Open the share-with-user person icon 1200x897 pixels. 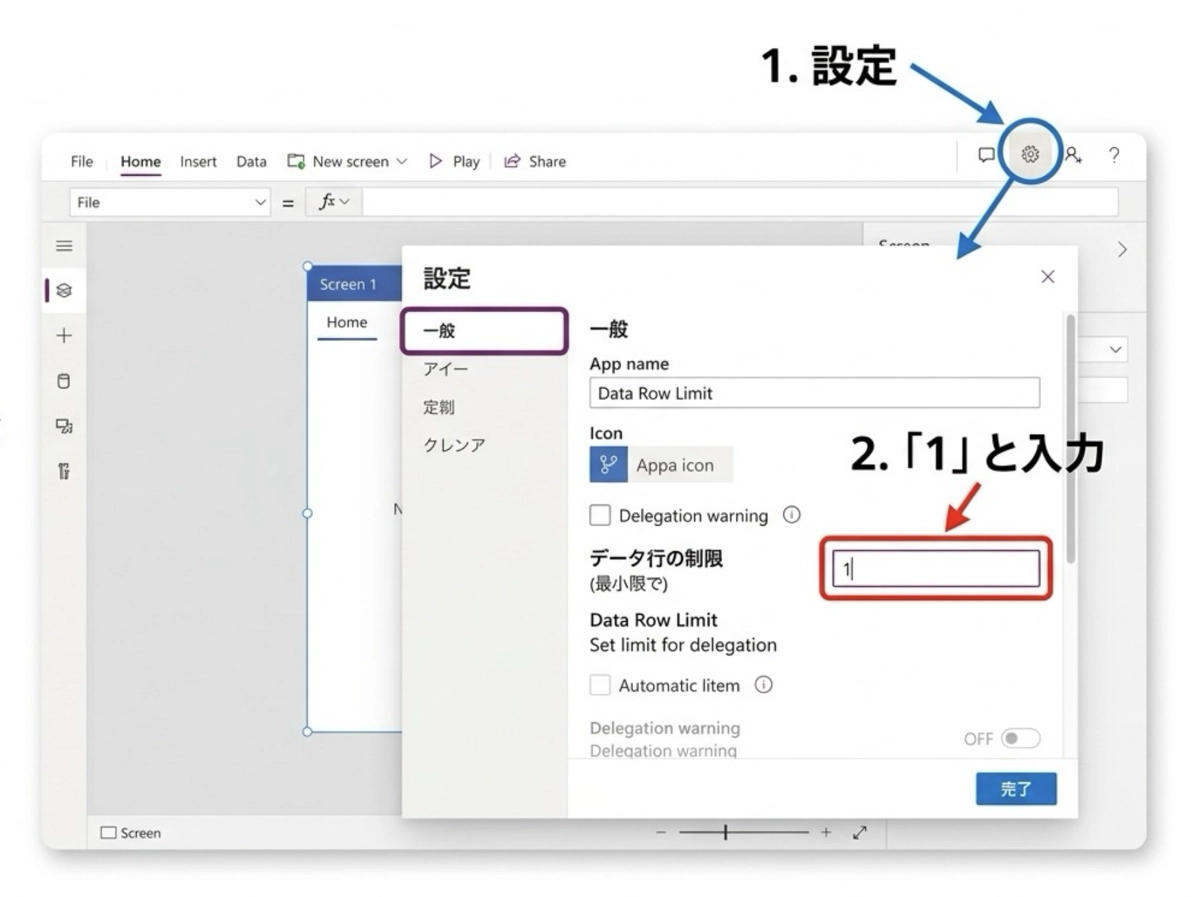click(1073, 155)
